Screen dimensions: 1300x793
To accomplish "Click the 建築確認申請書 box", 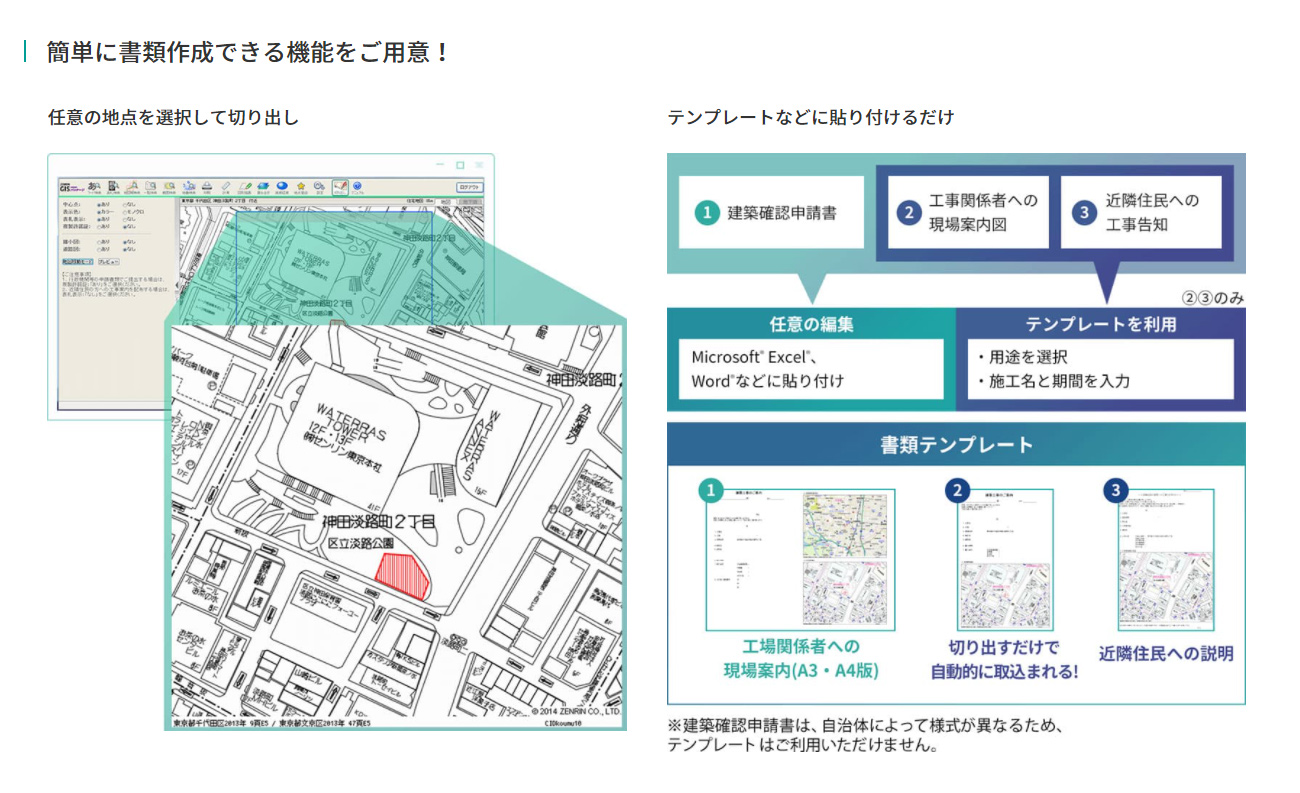I will click(771, 213).
